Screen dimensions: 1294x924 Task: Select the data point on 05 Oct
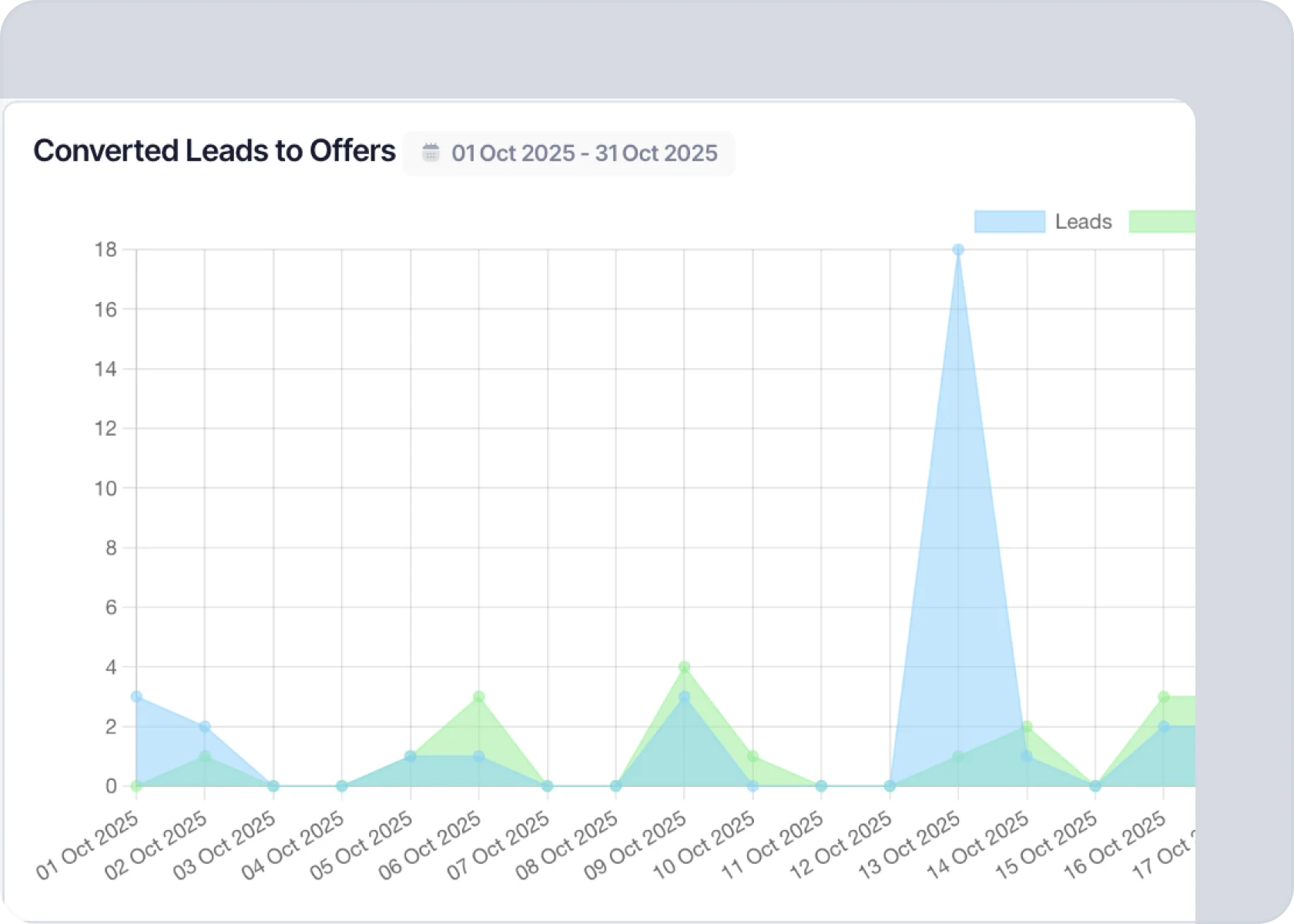pyautogui.click(x=411, y=756)
